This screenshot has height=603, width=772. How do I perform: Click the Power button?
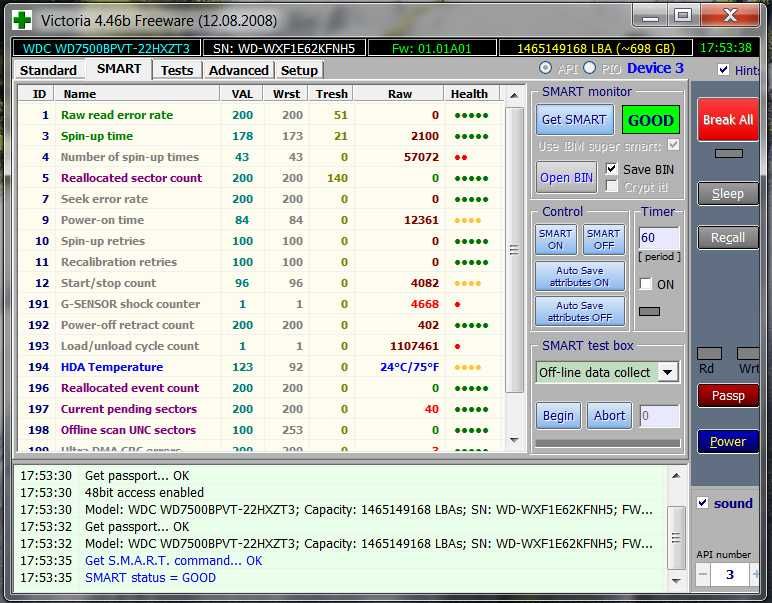[728, 442]
